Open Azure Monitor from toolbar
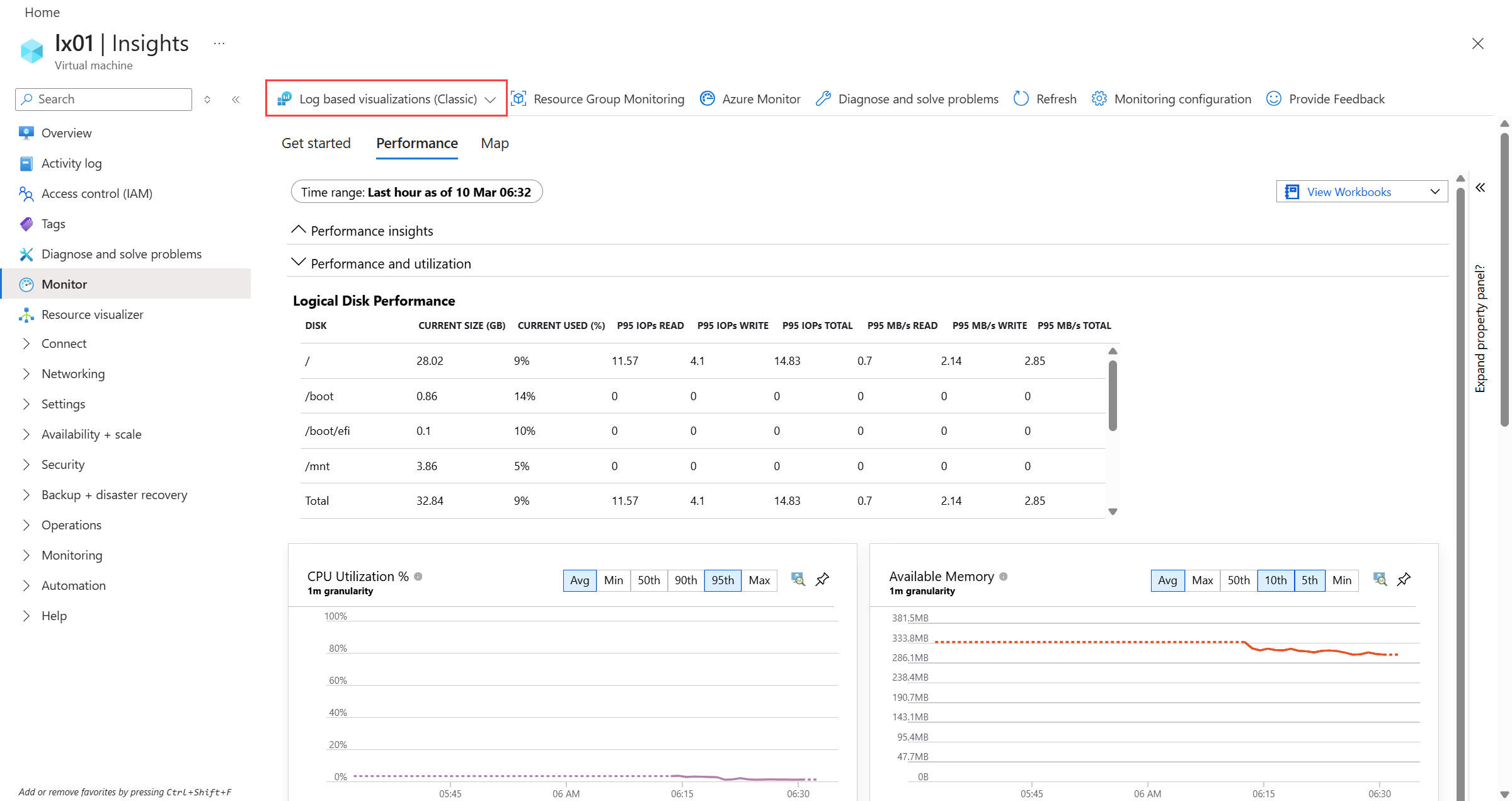Viewport: 1512px width, 801px height. tap(750, 99)
